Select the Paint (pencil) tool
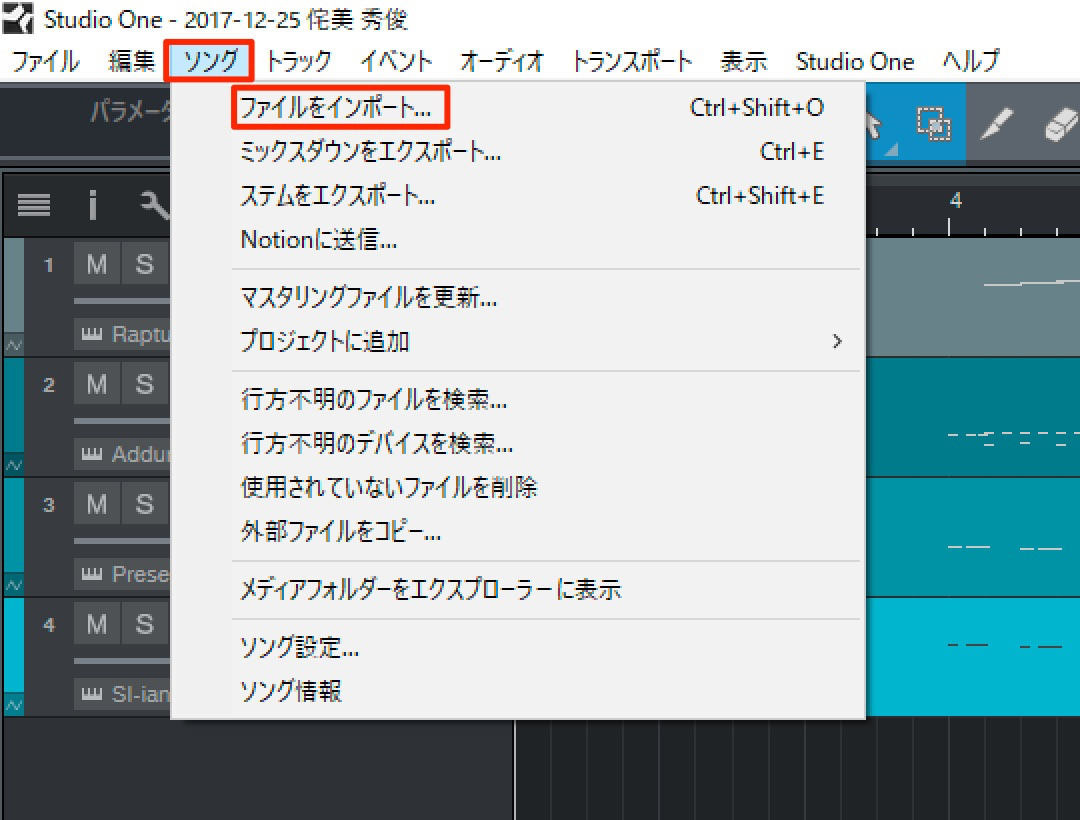 [x=996, y=124]
